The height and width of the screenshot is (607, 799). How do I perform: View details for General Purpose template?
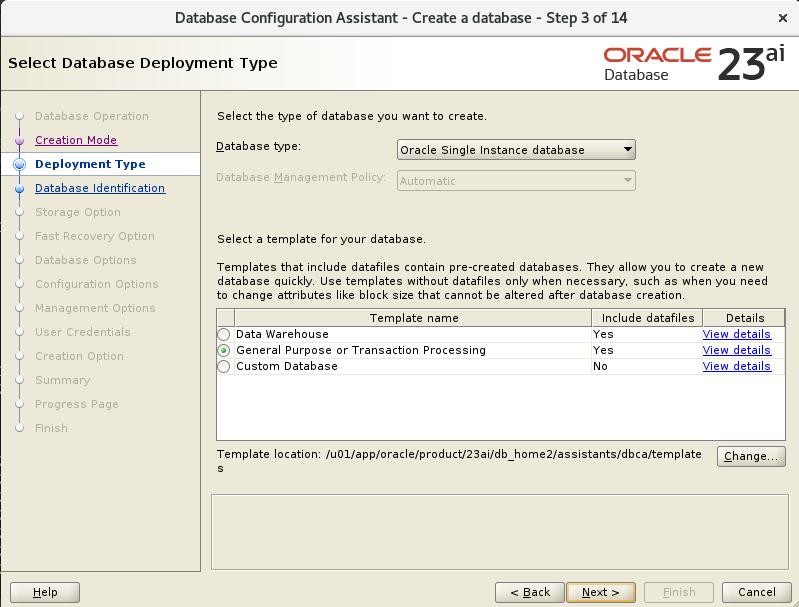[736, 351]
